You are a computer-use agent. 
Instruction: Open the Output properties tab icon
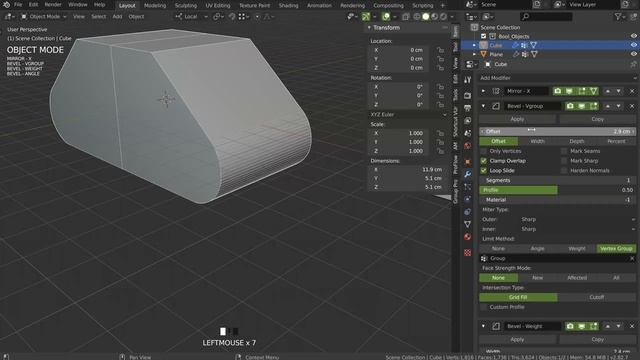tap(468, 108)
